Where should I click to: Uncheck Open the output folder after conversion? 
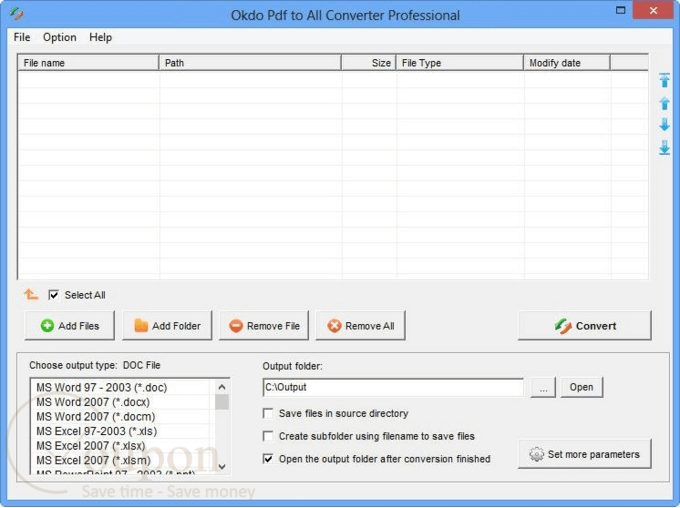(x=268, y=459)
